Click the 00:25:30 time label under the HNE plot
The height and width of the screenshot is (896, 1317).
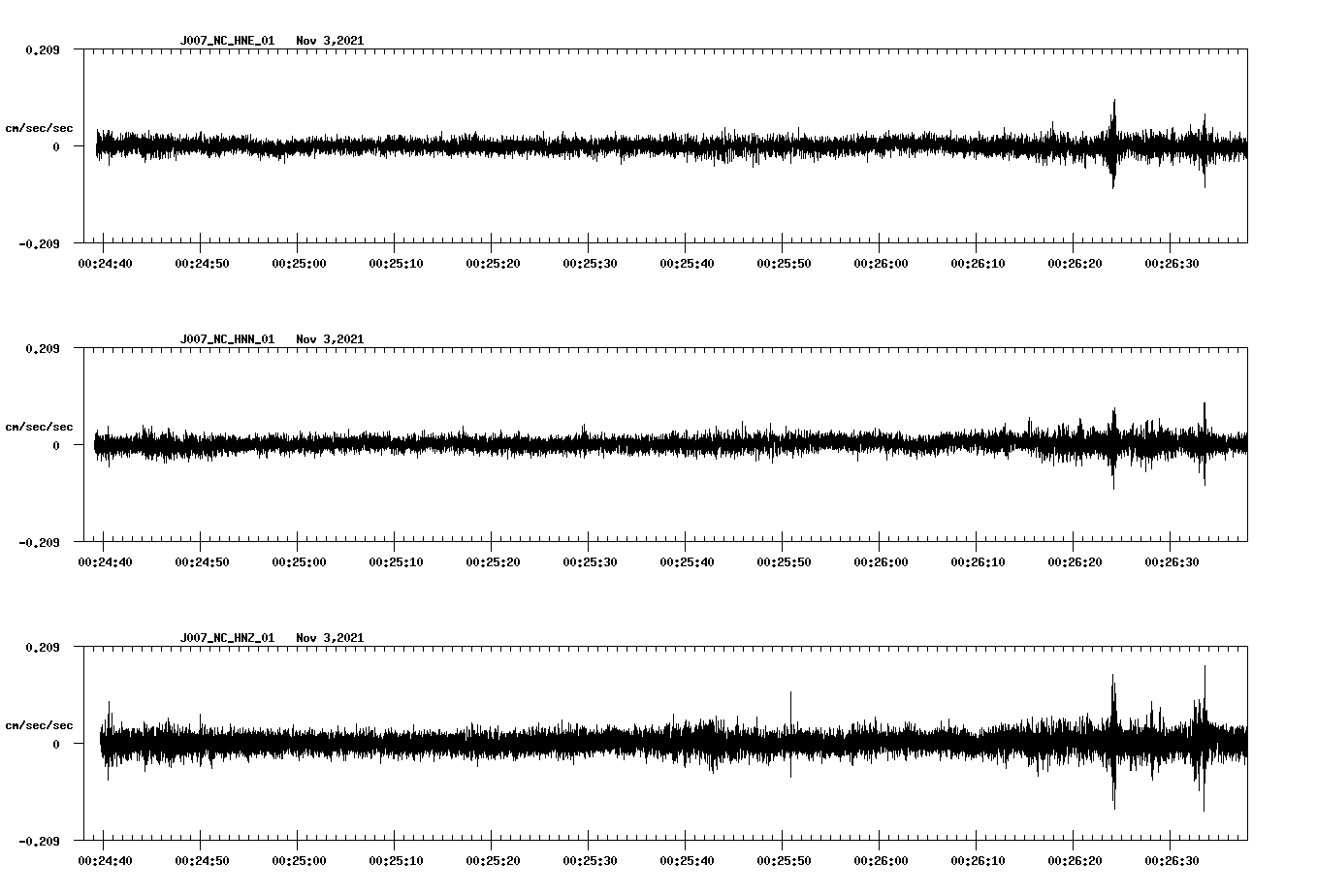(x=590, y=263)
